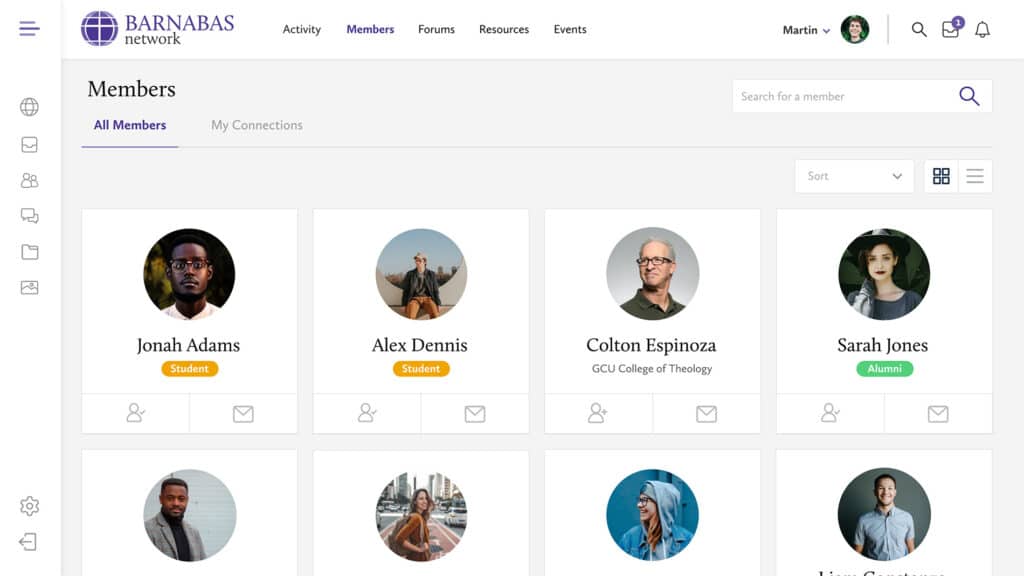The image size is (1024, 576).
Task: Switch to My Connections tab
Action: coord(256,125)
